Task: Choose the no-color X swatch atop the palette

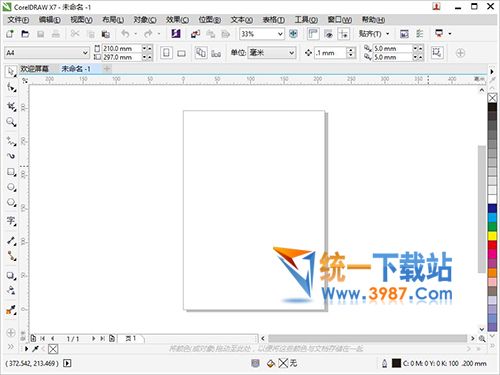Action: [492, 98]
